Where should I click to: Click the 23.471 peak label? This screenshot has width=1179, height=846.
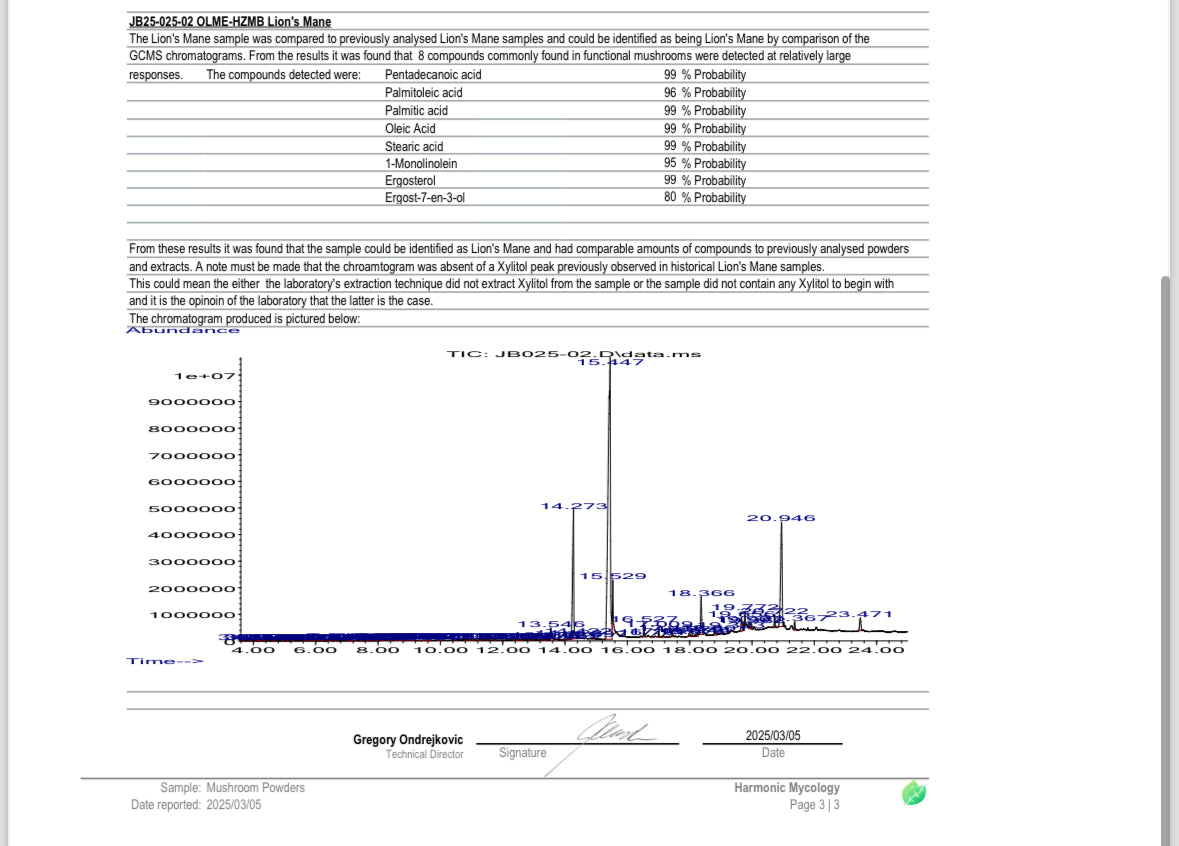pos(859,614)
